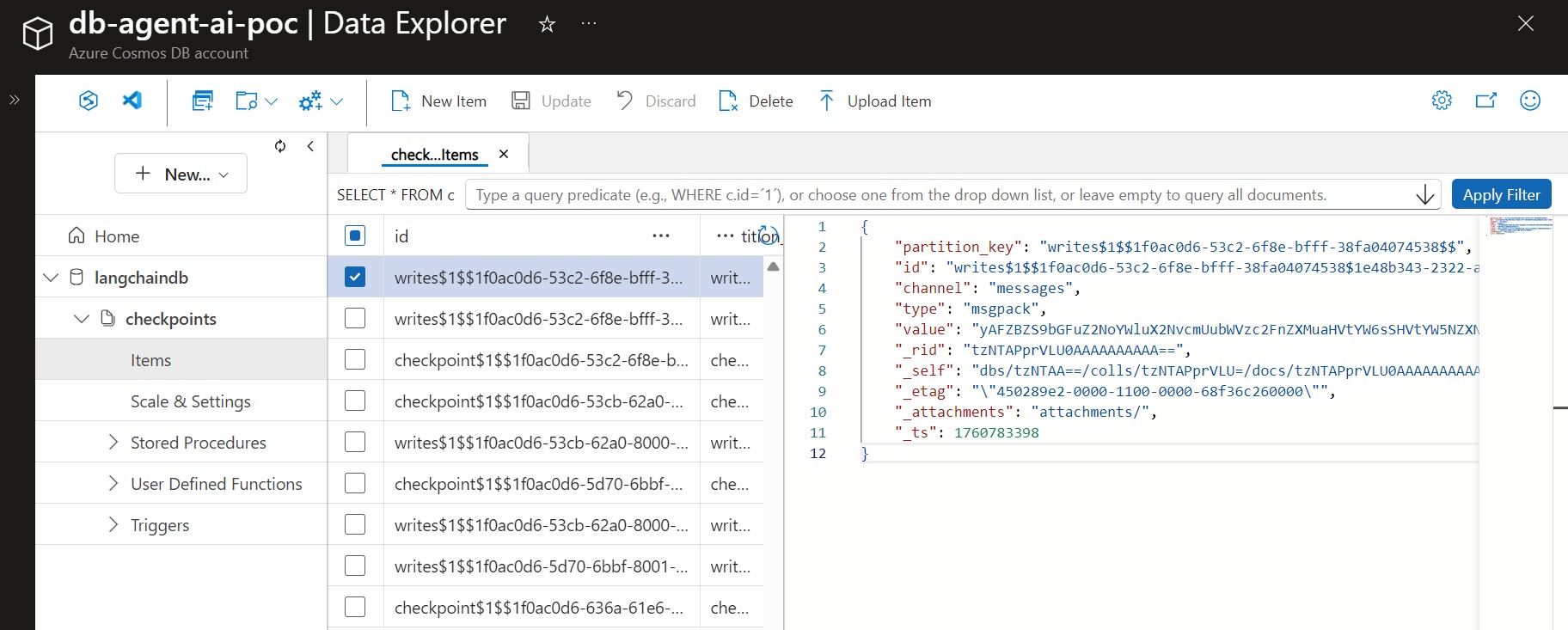
Task: Click the favorite star icon beside title
Action: pyautogui.click(x=547, y=24)
